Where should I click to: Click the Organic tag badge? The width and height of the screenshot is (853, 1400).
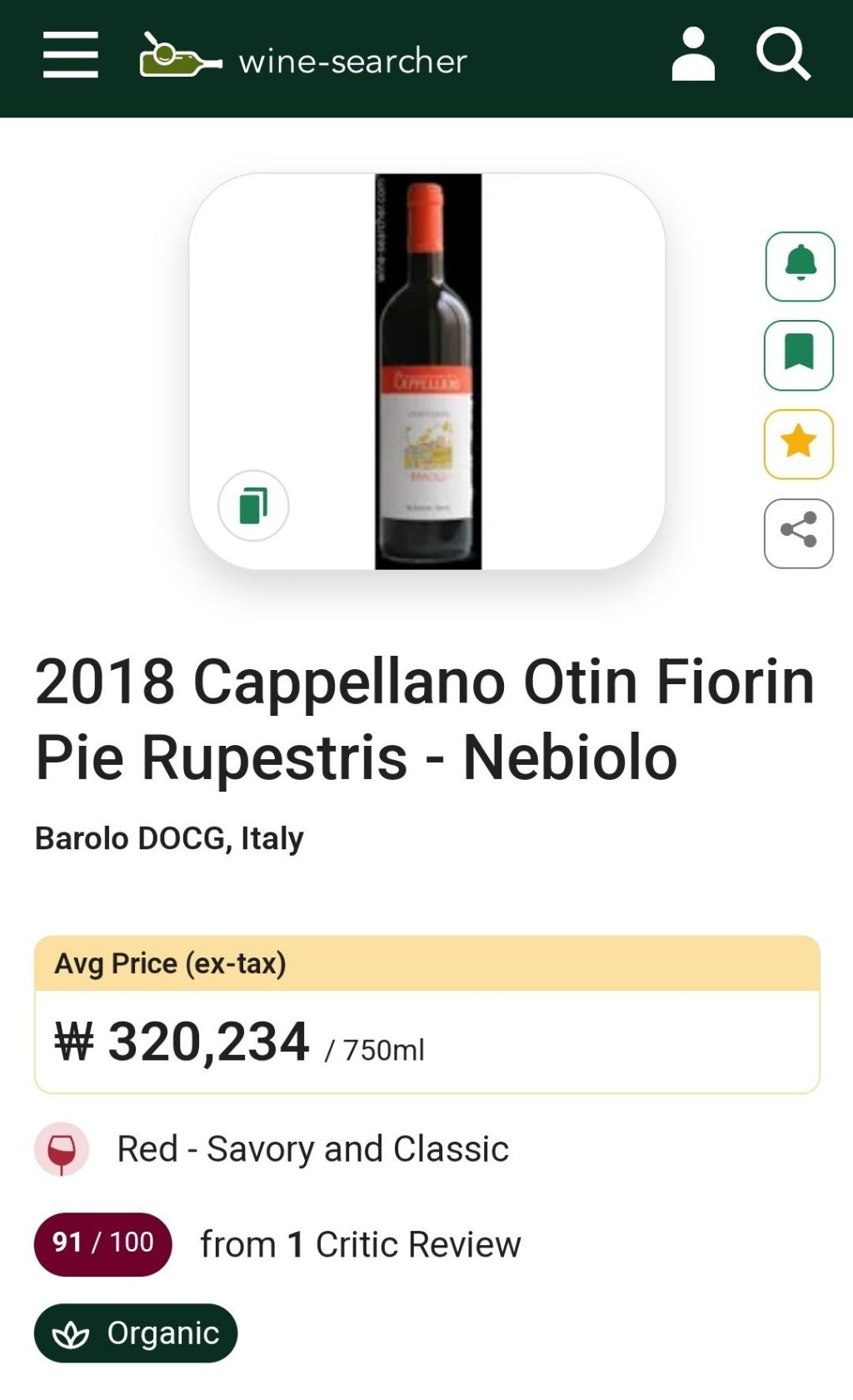pyautogui.click(x=136, y=1333)
